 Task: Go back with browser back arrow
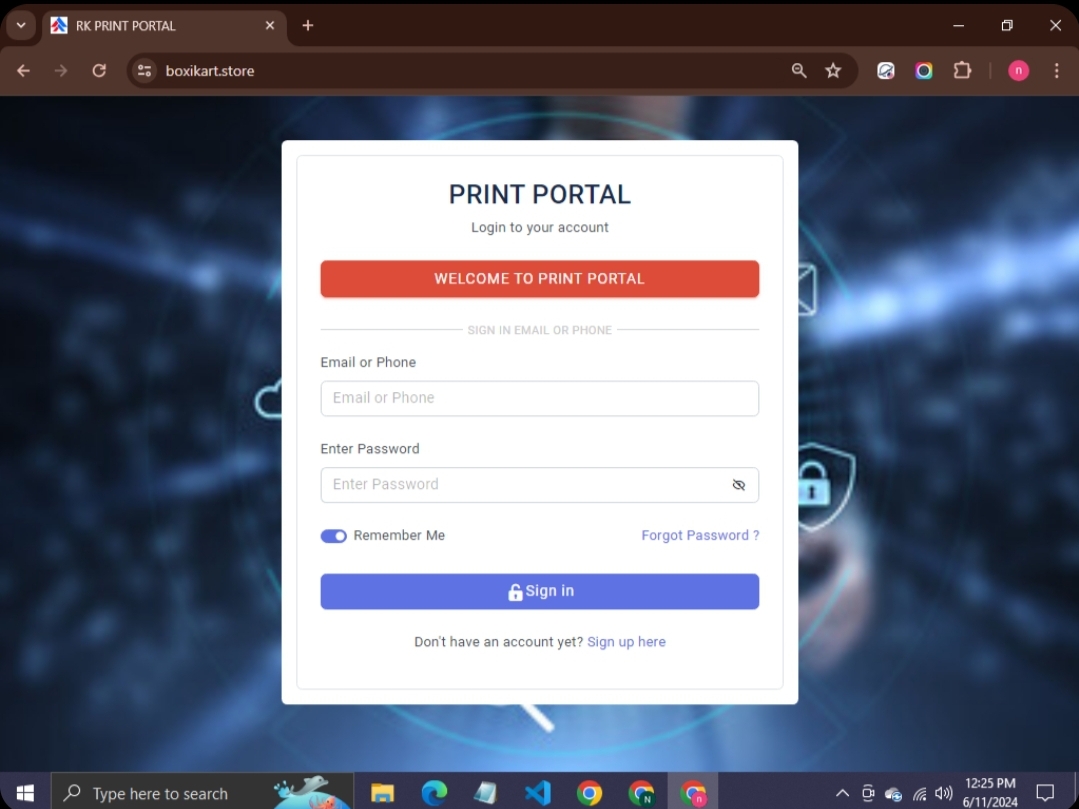(x=23, y=70)
